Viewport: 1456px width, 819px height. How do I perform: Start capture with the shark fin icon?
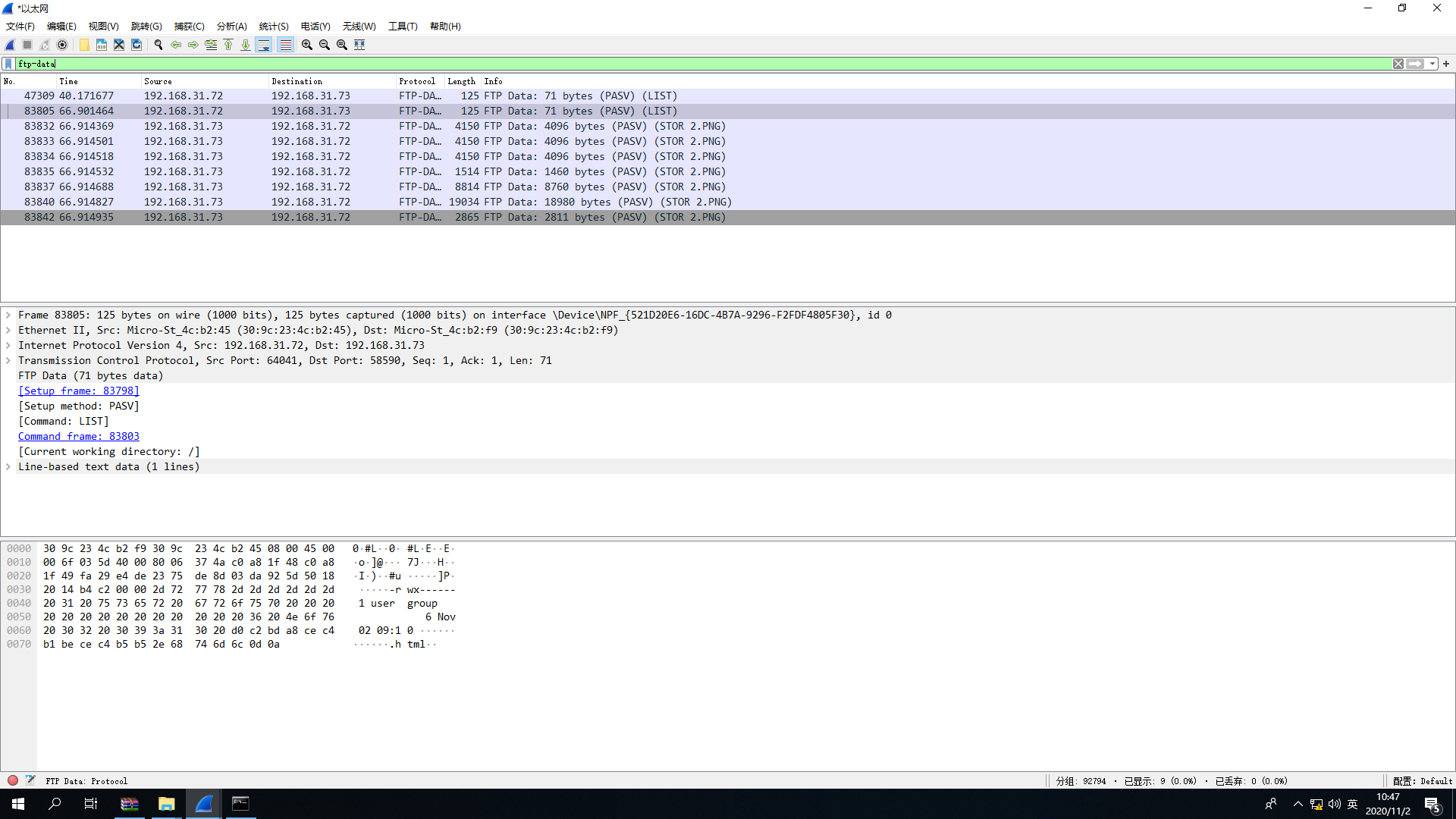pyautogui.click(x=11, y=45)
